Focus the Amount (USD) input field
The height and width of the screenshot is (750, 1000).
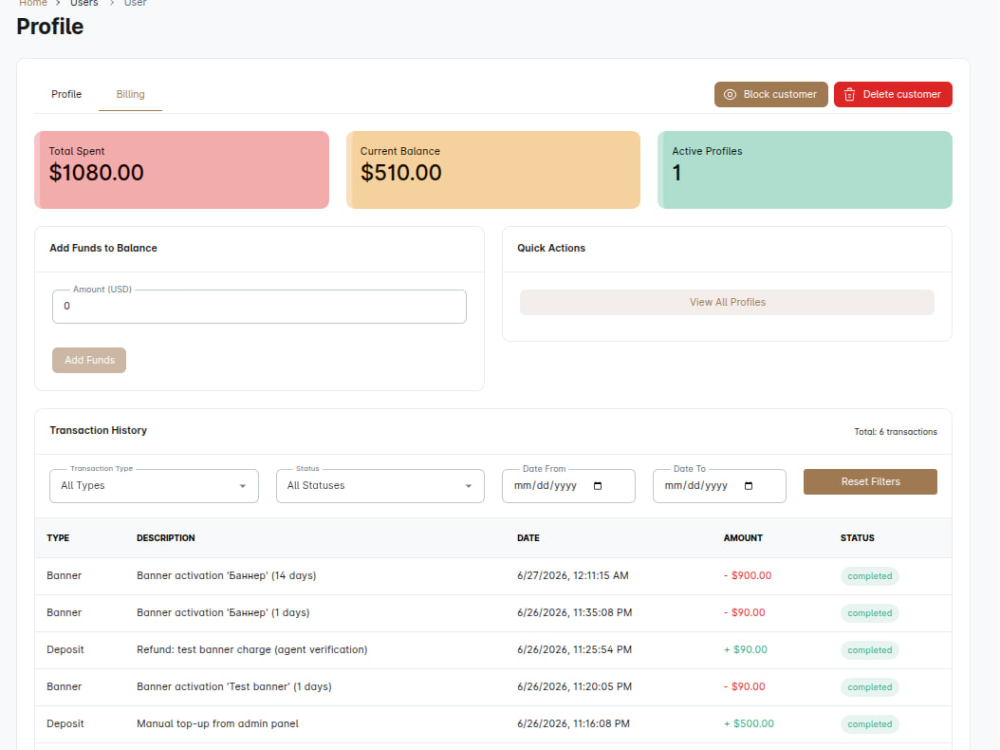[259, 306]
